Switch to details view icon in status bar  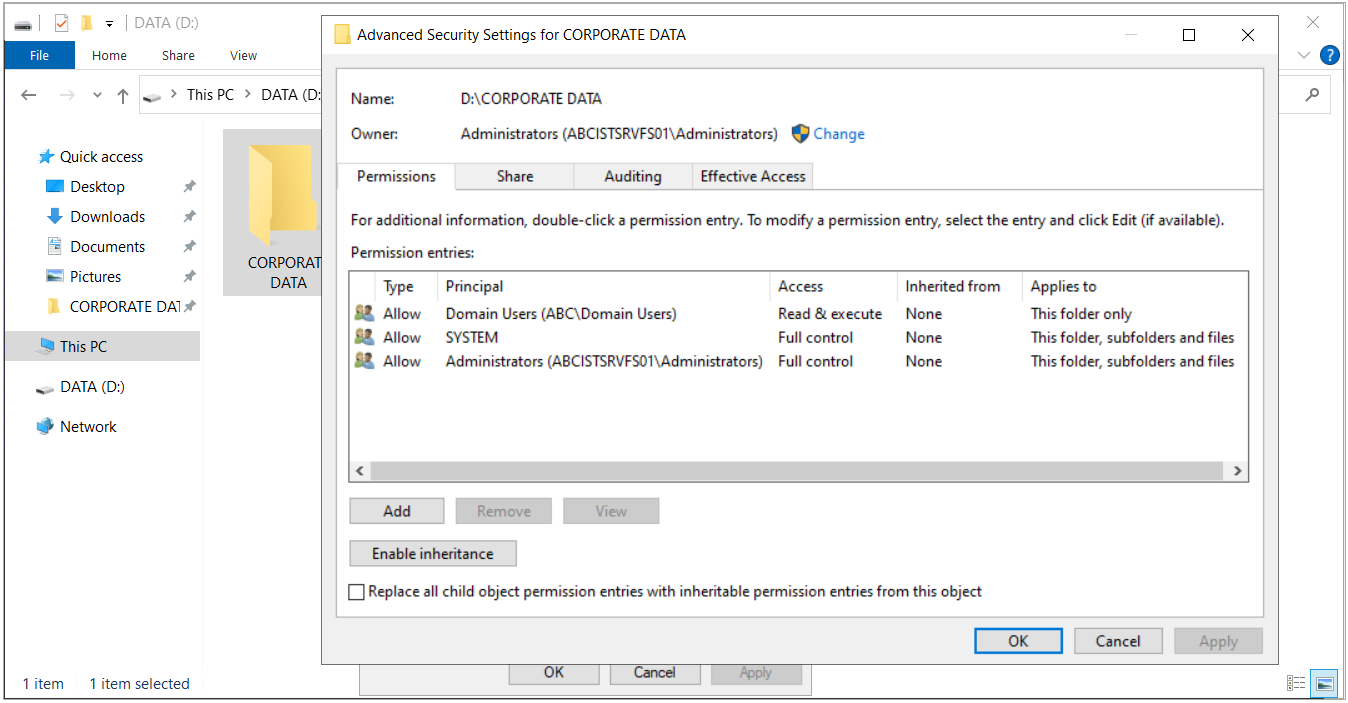pyautogui.click(x=1296, y=683)
